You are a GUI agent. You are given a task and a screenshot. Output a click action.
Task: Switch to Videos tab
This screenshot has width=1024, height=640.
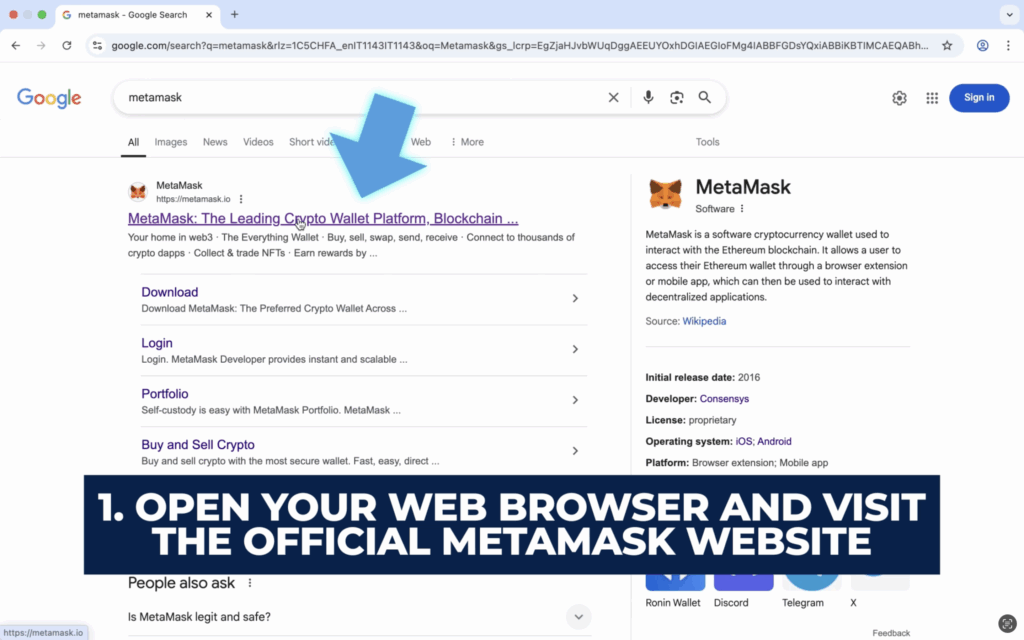pos(258,142)
